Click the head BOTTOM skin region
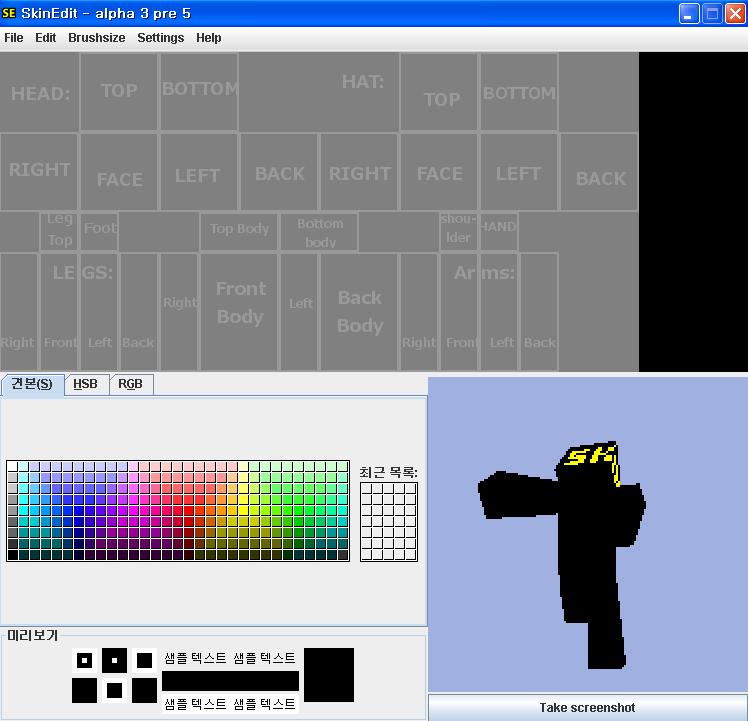The width and height of the screenshot is (748, 721). [x=199, y=91]
